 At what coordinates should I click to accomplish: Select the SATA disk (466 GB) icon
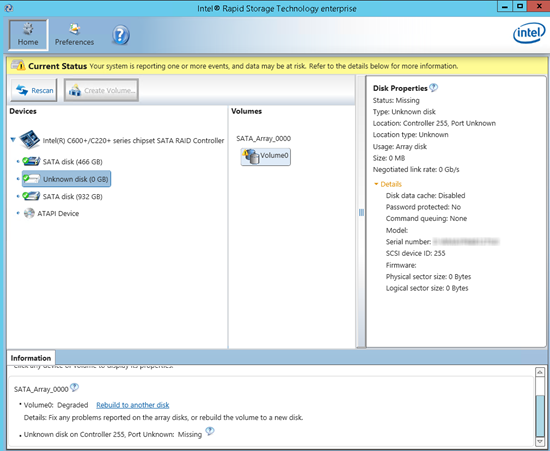[x=31, y=161]
